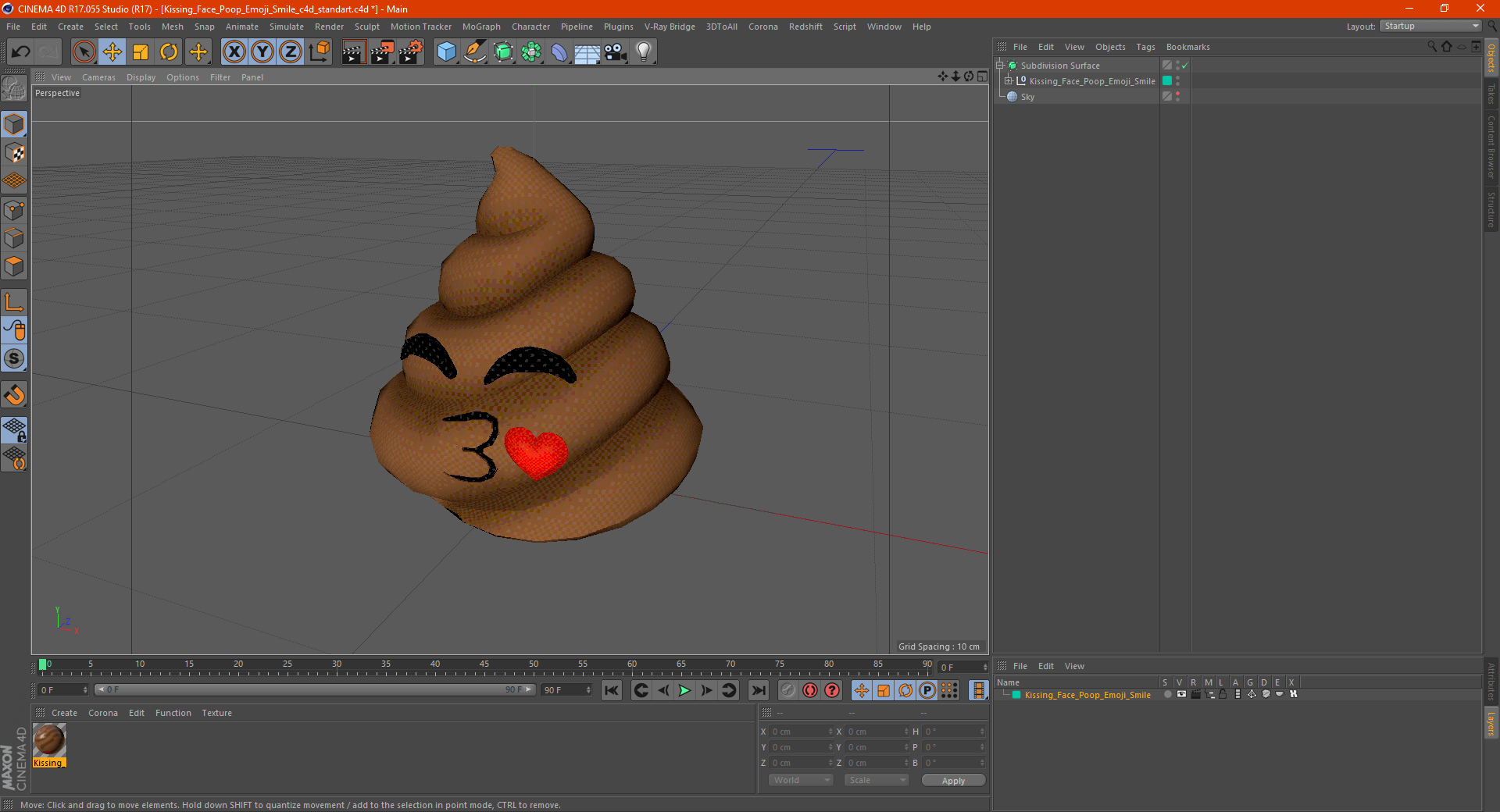Viewport: 1500px width, 812px height.
Task: Click Render View clapperboard icon
Action: coord(353,52)
